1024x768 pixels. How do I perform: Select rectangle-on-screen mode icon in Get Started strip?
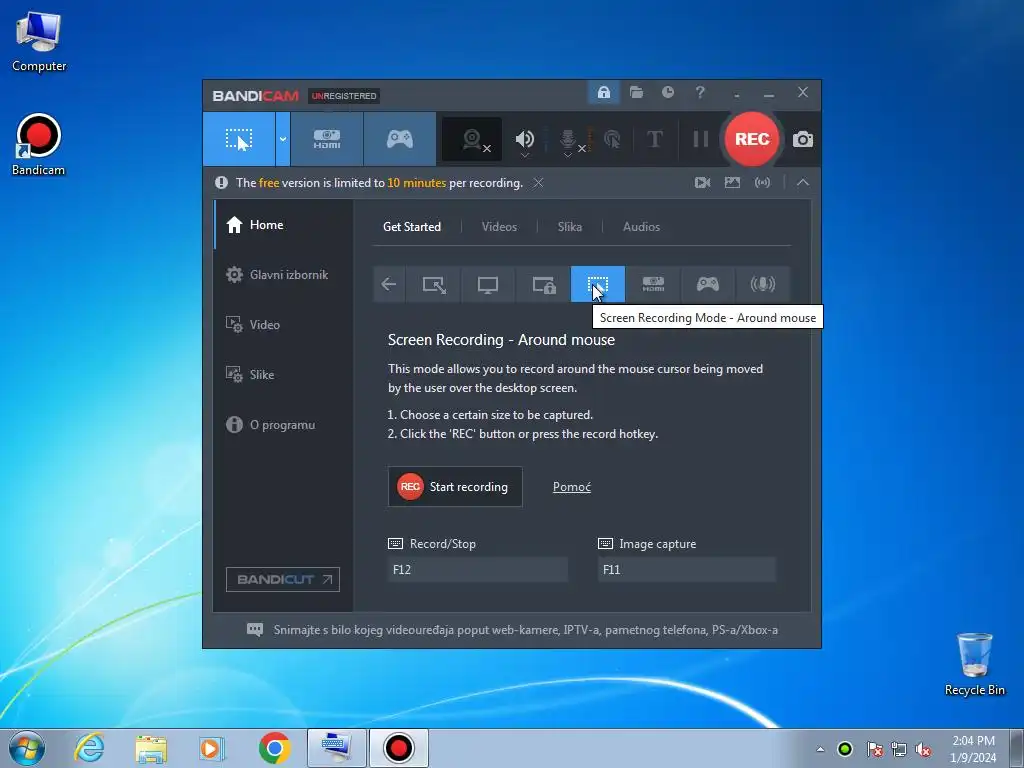[434, 284]
